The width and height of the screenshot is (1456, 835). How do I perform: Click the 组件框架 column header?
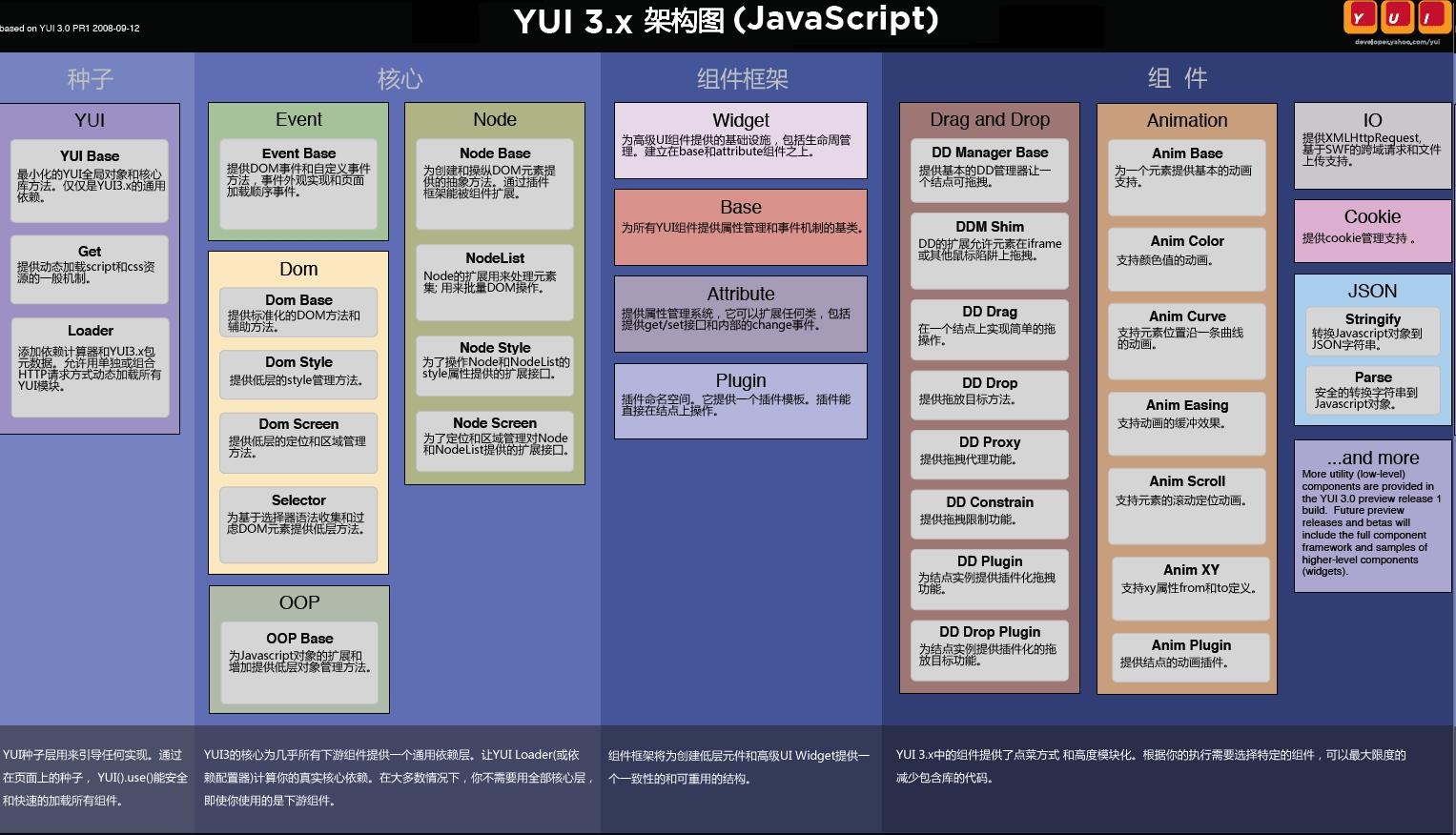coord(742,78)
